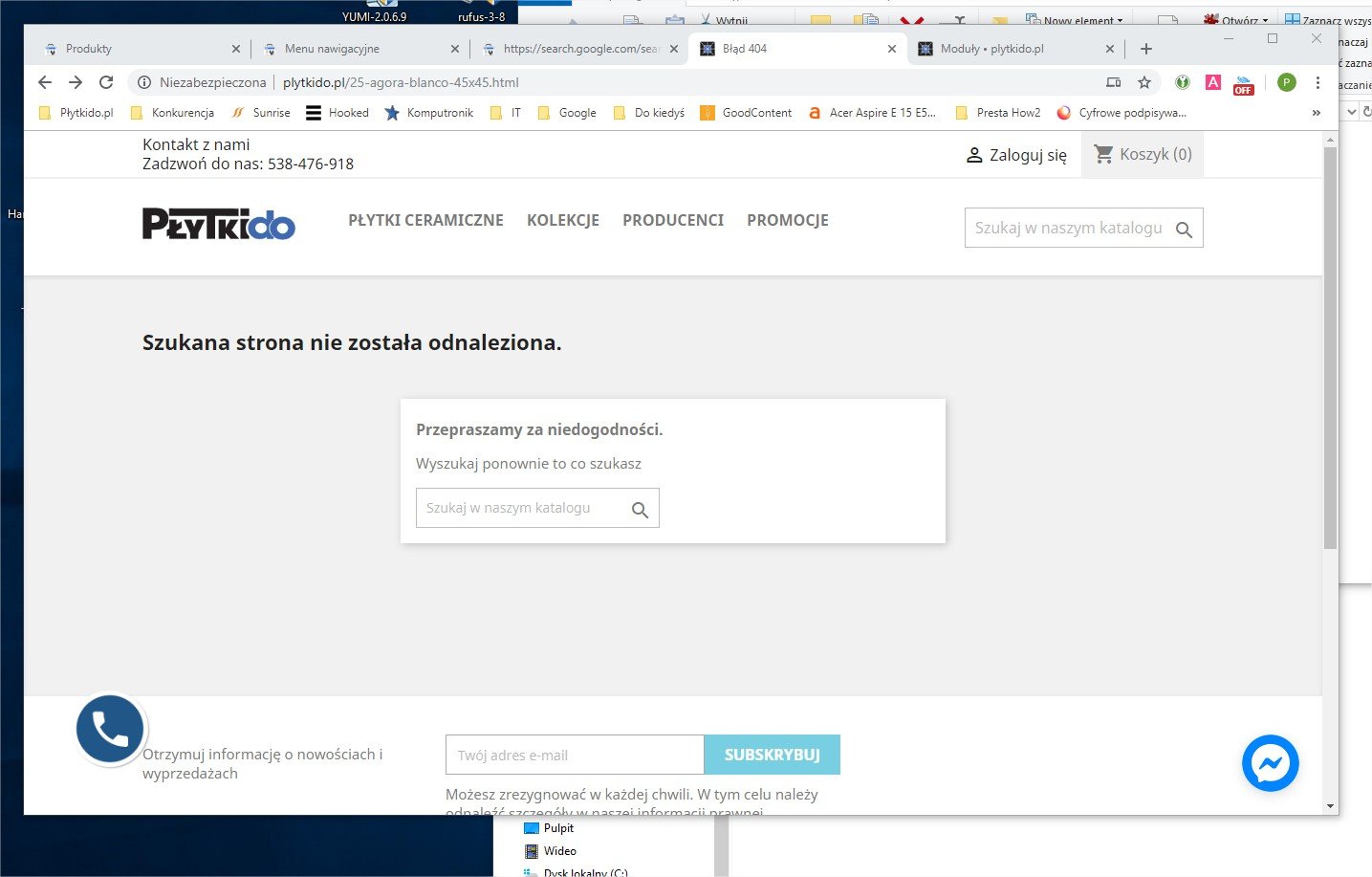The width and height of the screenshot is (1372, 877).
Task: Click Zaloguj się to sign in
Action: pyautogui.click(x=1016, y=155)
